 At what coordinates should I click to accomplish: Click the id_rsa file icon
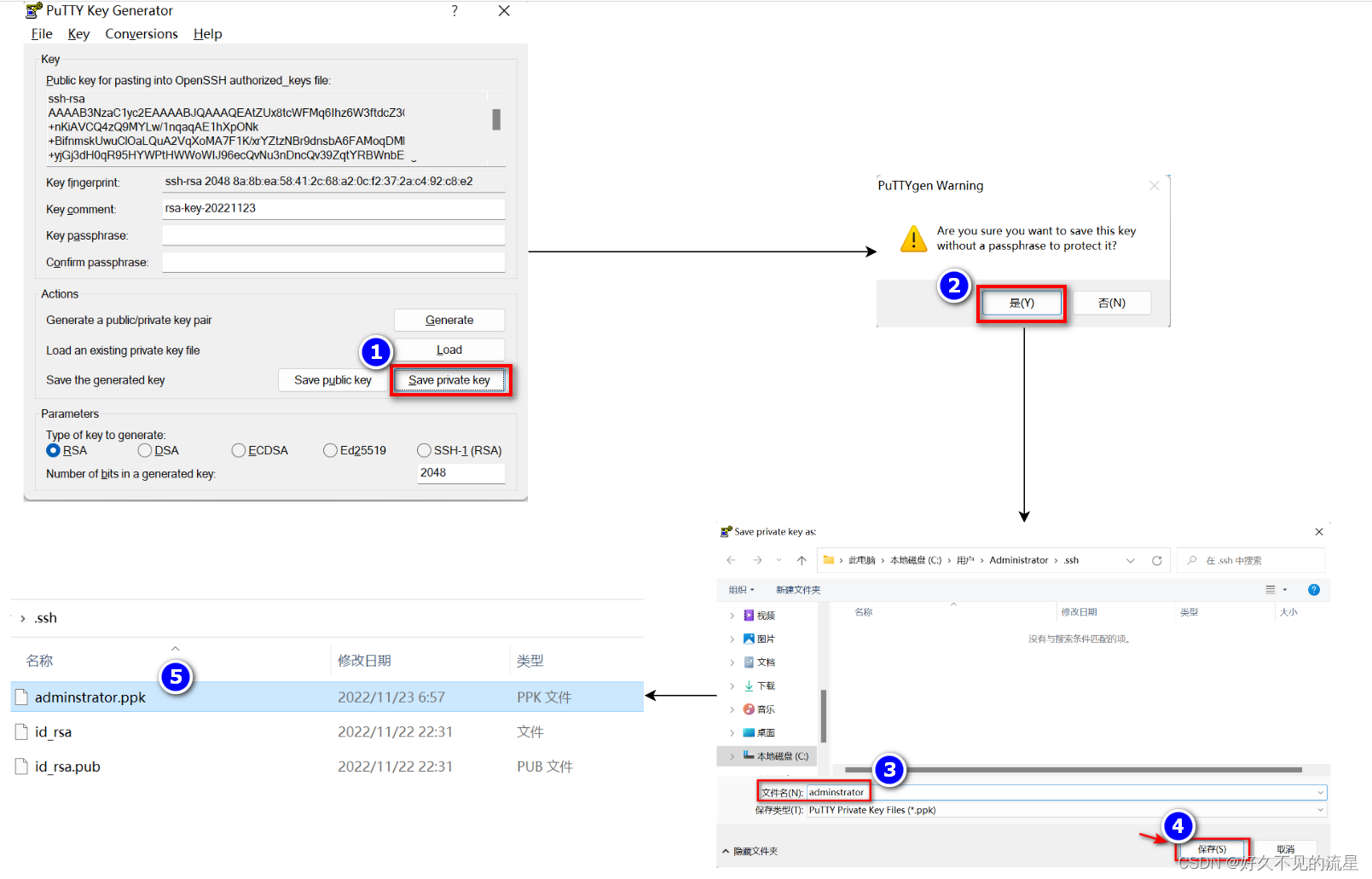pos(22,732)
